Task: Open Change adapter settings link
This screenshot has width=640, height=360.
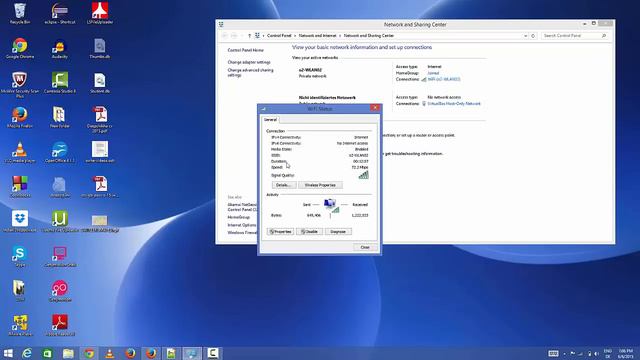Action: pos(249,62)
